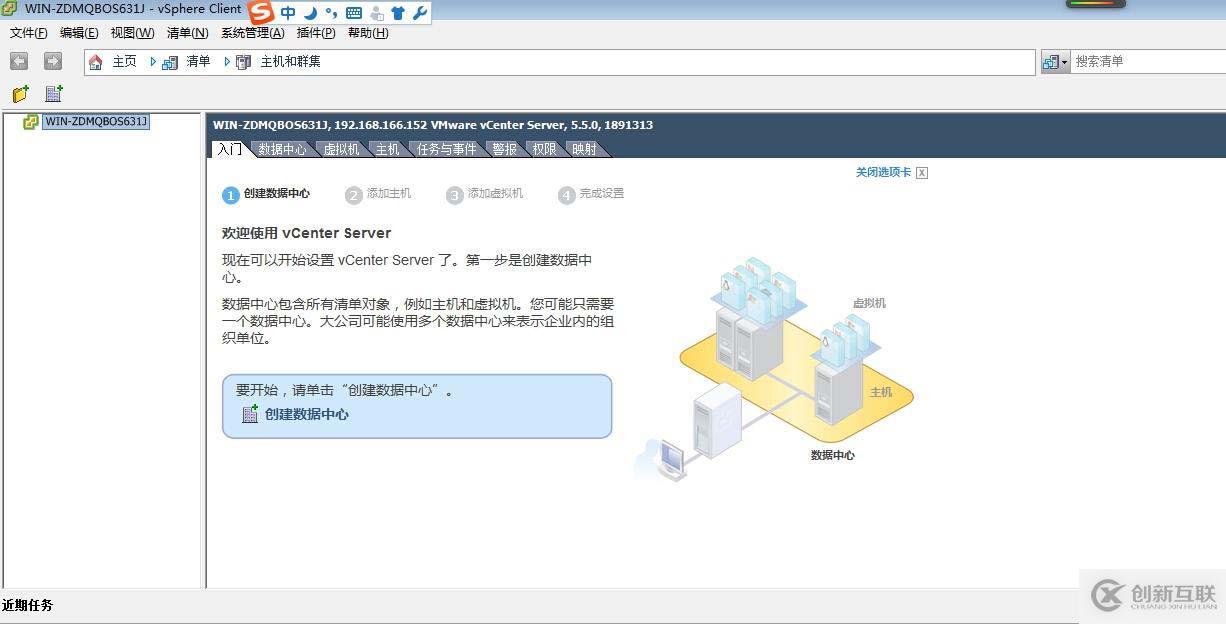Open the soft keyboard icon in Sogou bar
The height and width of the screenshot is (624, 1226).
point(354,13)
